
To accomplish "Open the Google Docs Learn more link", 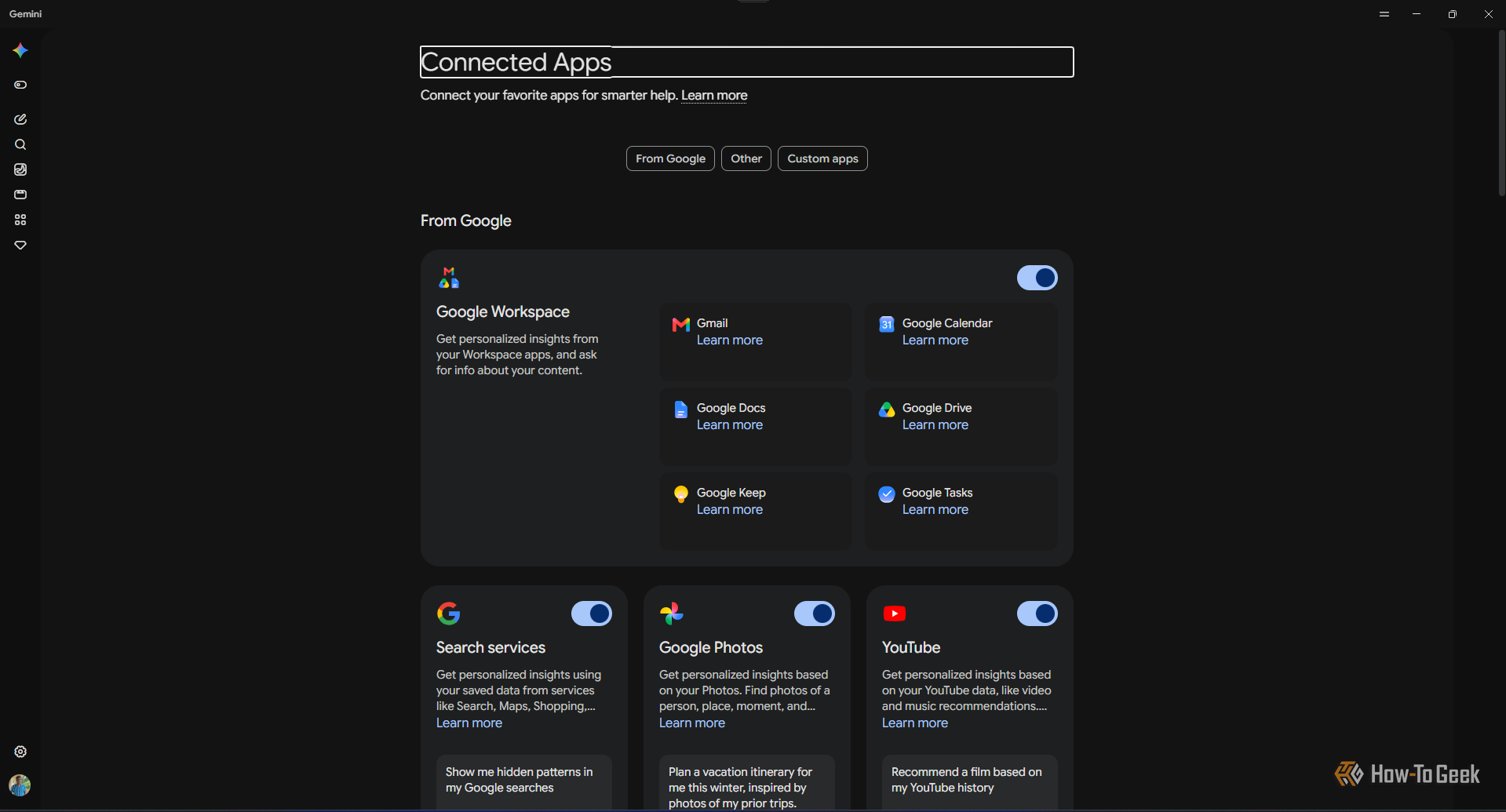I will [x=730, y=425].
